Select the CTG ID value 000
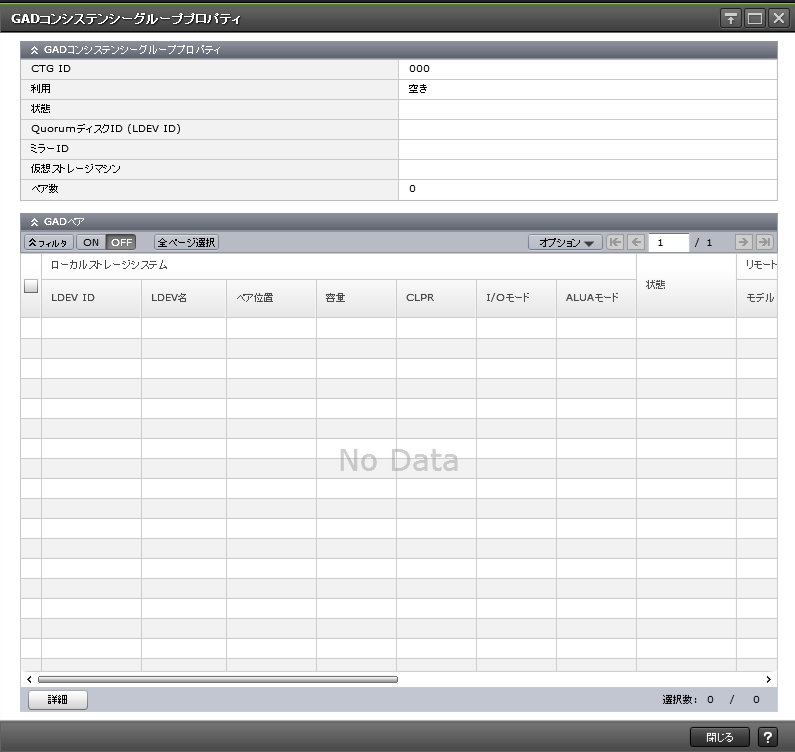The height and width of the screenshot is (752, 795). (x=419, y=69)
